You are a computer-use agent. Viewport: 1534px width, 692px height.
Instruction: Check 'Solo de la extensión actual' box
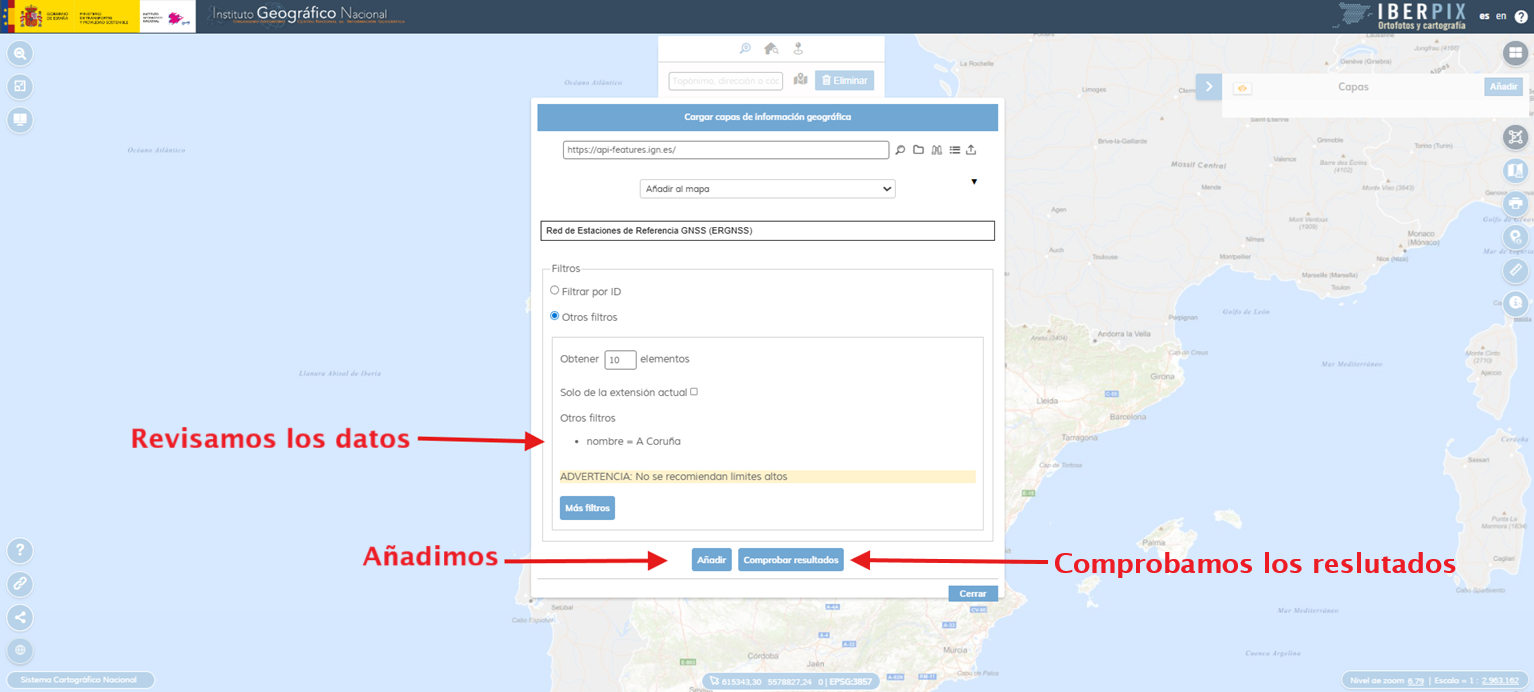coord(694,392)
